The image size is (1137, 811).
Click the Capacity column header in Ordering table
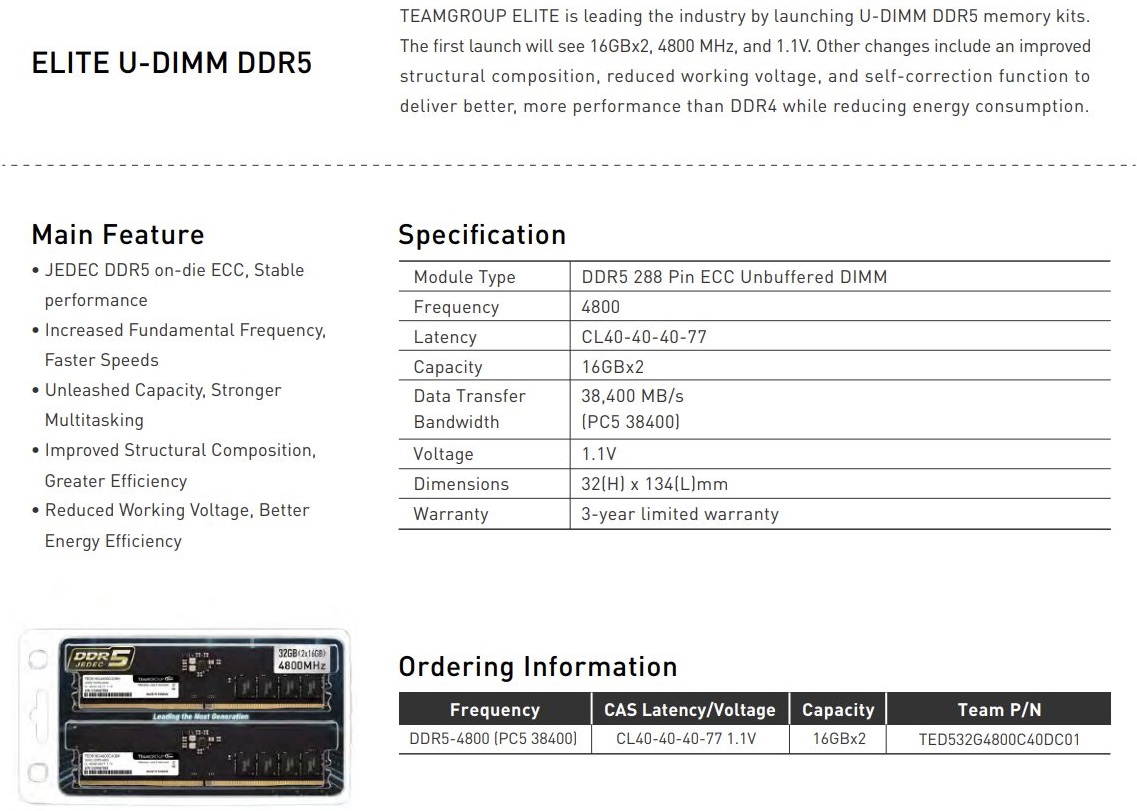[838, 709]
